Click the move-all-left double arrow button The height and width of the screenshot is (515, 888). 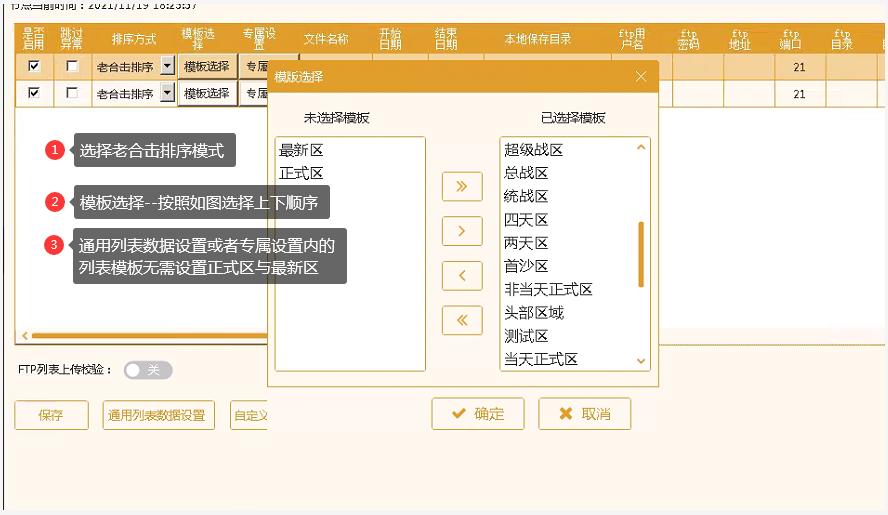tap(461, 320)
